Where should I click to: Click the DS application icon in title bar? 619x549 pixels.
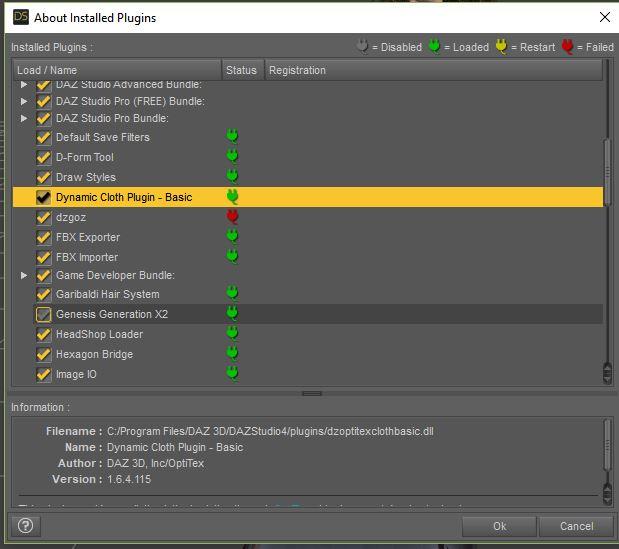pos(21,17)
